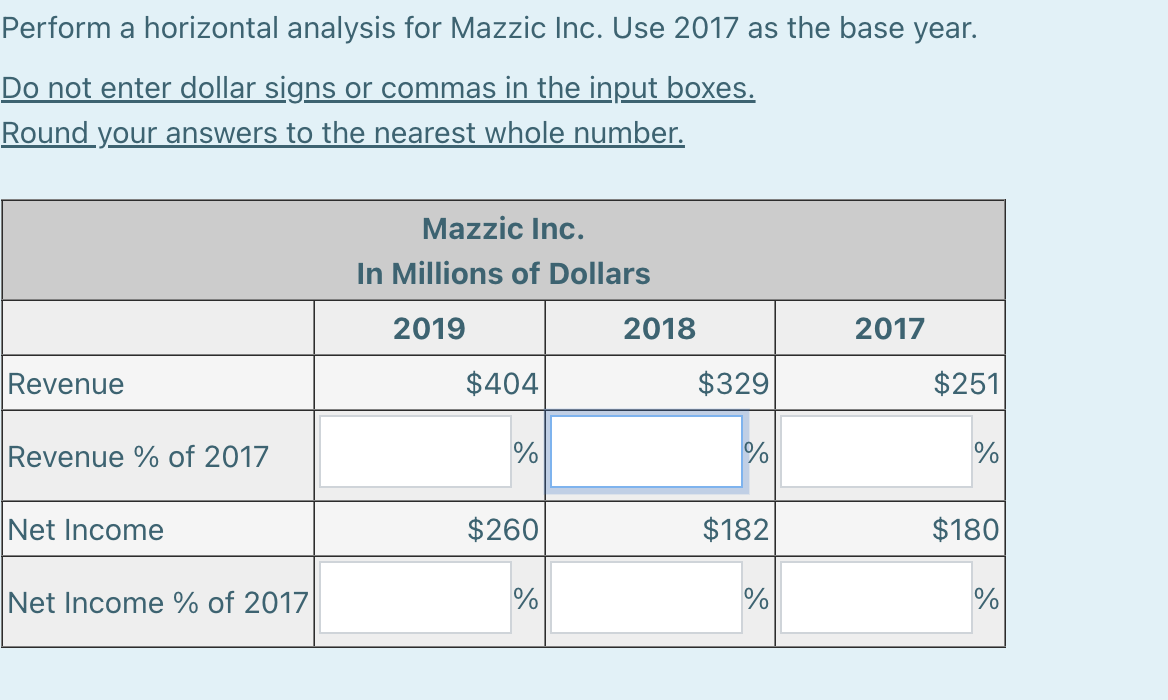Click the $180 Net Income base value
The image size is (1168, 700).
[x=965, y=530]
